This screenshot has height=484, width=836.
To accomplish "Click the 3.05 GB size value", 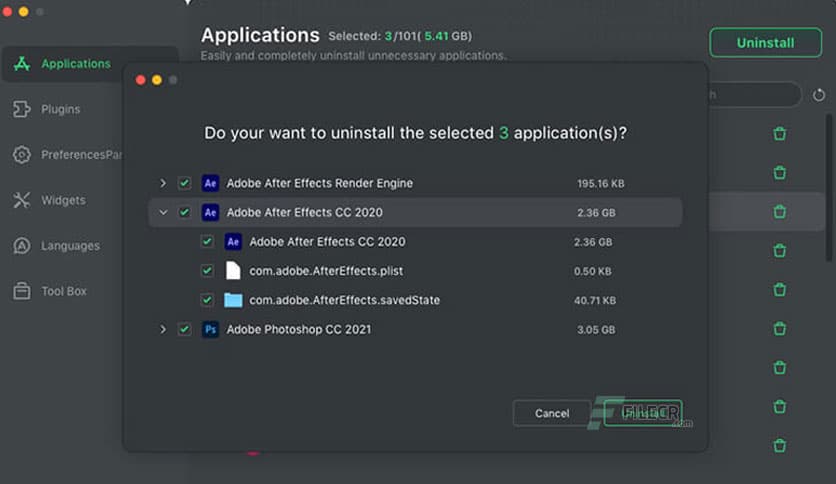I will 596,329.
